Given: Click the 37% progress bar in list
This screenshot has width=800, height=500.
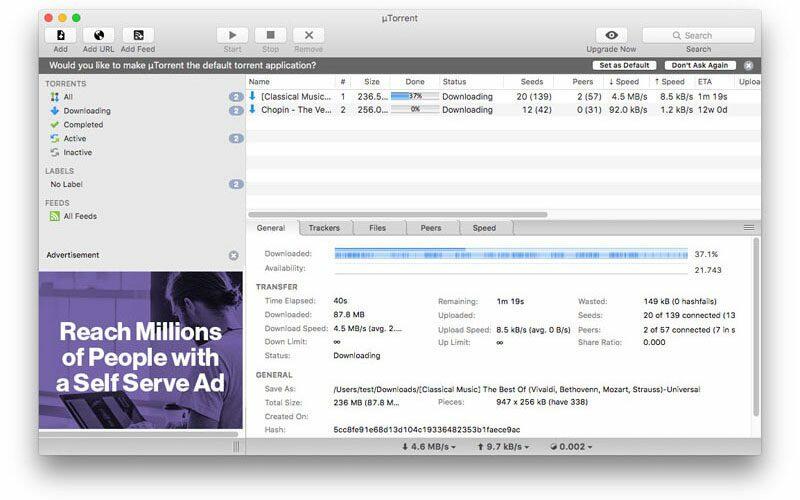Looking at the screenshot, I should (x=415, y=96).
